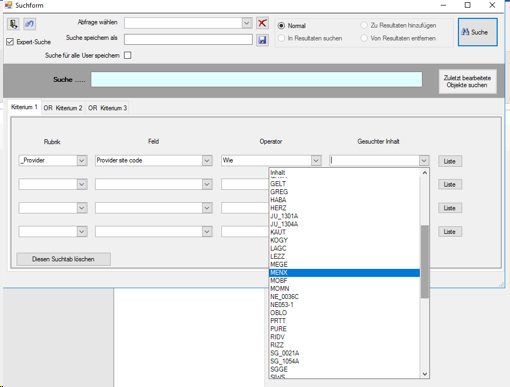The image size is (510, 387).
Task: Select GREG from the list
Action: click(x=344, y=192)
